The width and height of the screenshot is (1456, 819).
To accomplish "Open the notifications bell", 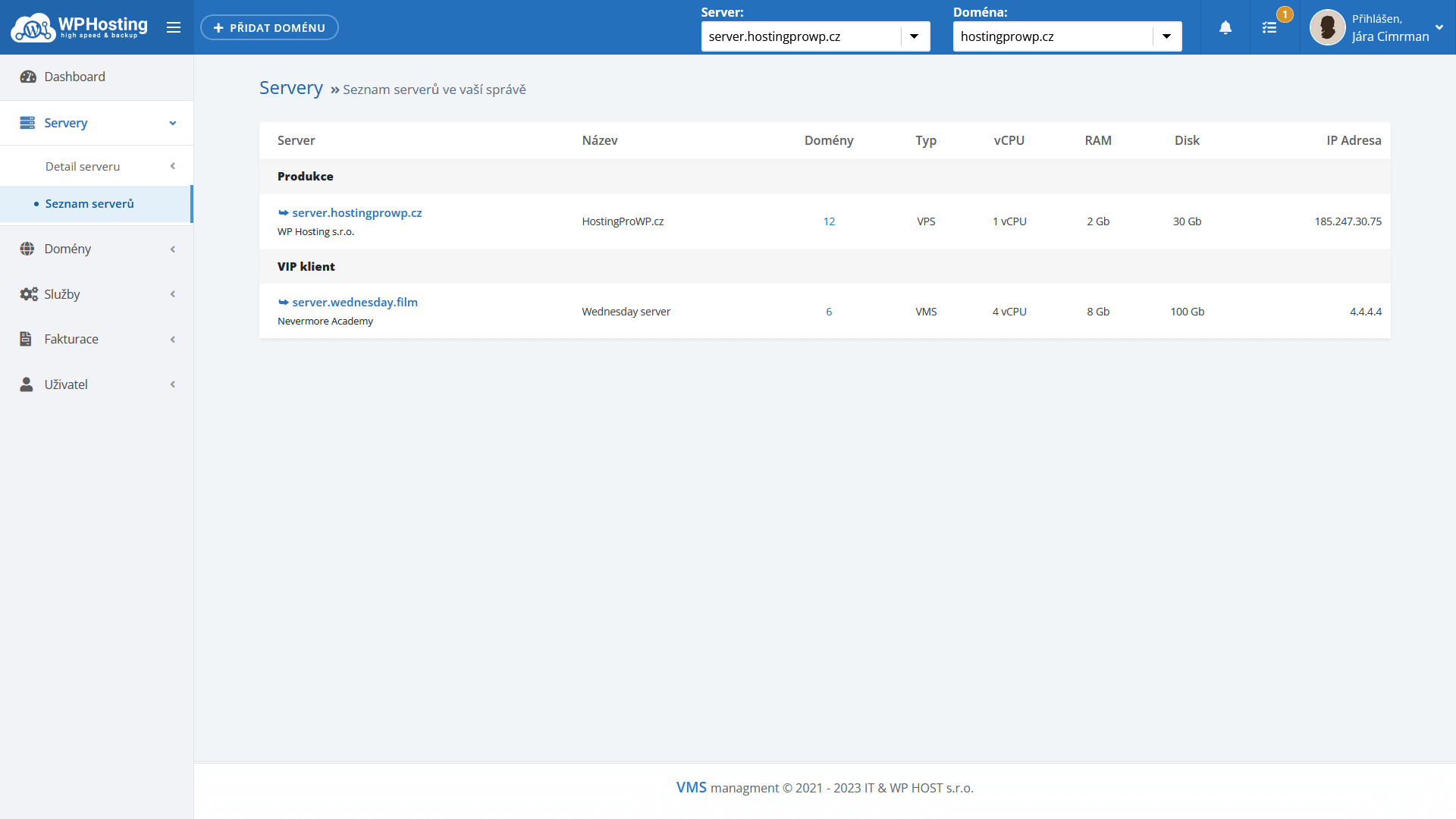I will click(1225, 27).
